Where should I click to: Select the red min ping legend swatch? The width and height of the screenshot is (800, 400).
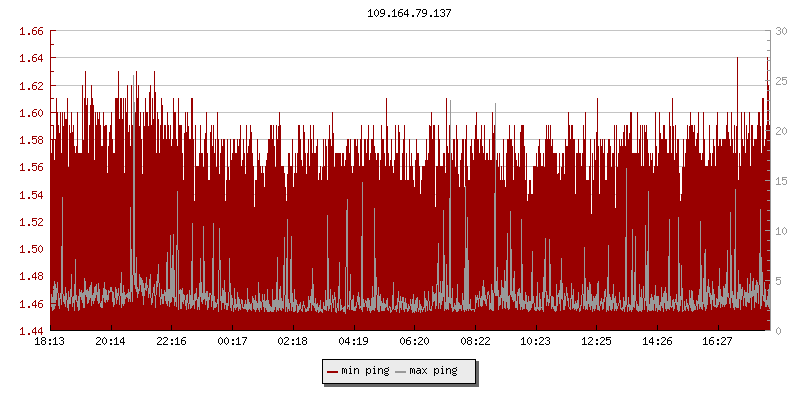(x=333, y=372)
